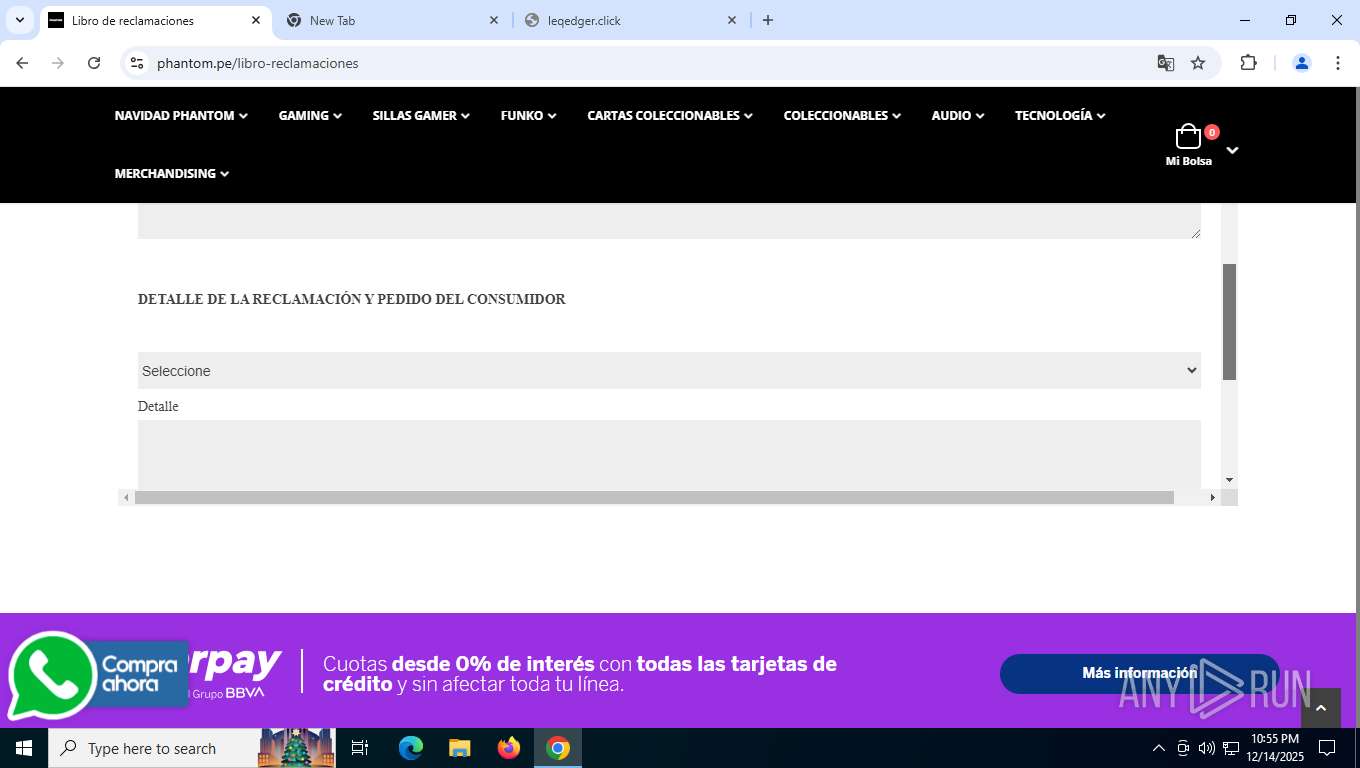Click the Más información button
Screen dimensions: 1360x768
click(1139, 673)
